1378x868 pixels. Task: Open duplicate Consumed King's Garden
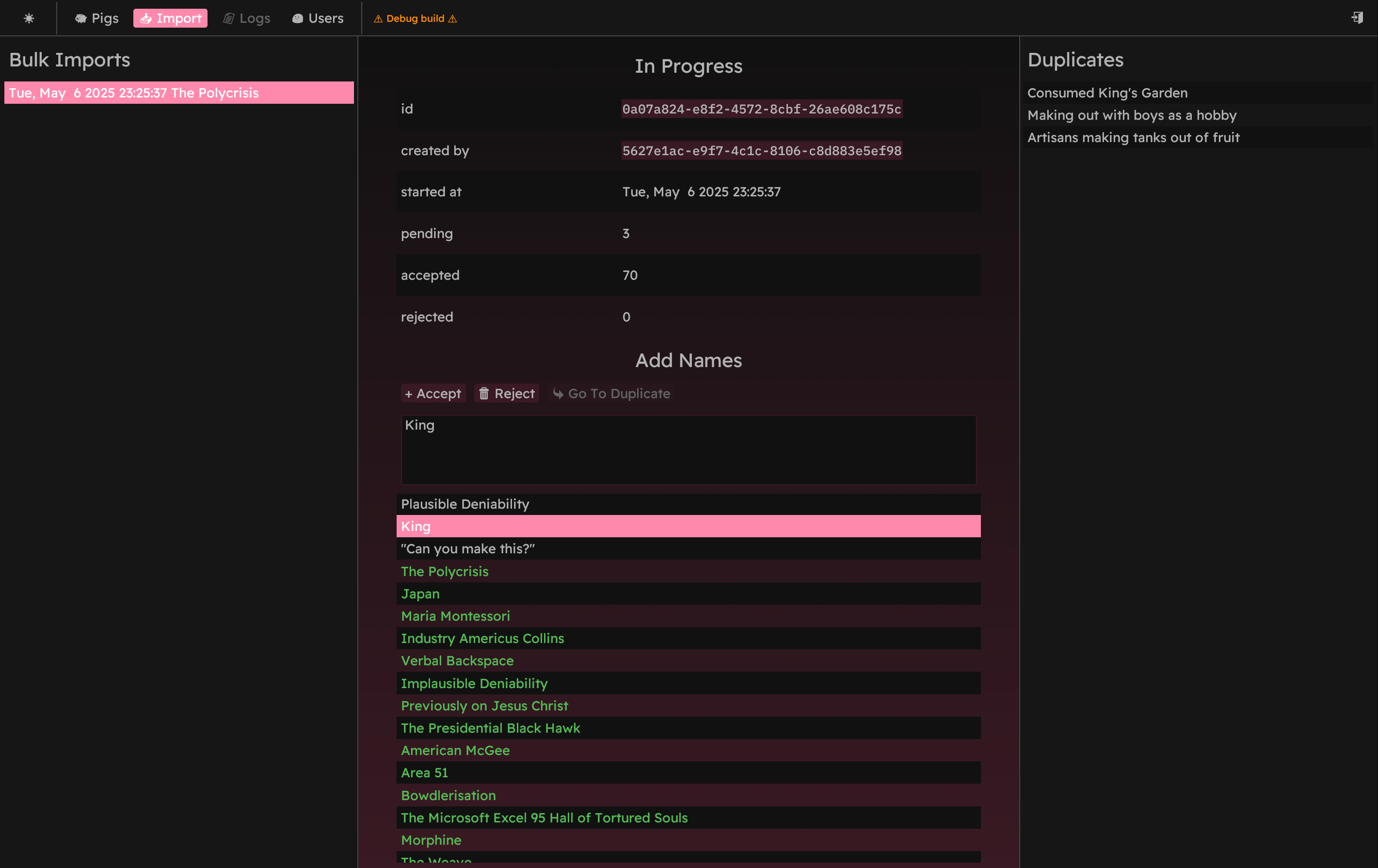[1198, 93]
